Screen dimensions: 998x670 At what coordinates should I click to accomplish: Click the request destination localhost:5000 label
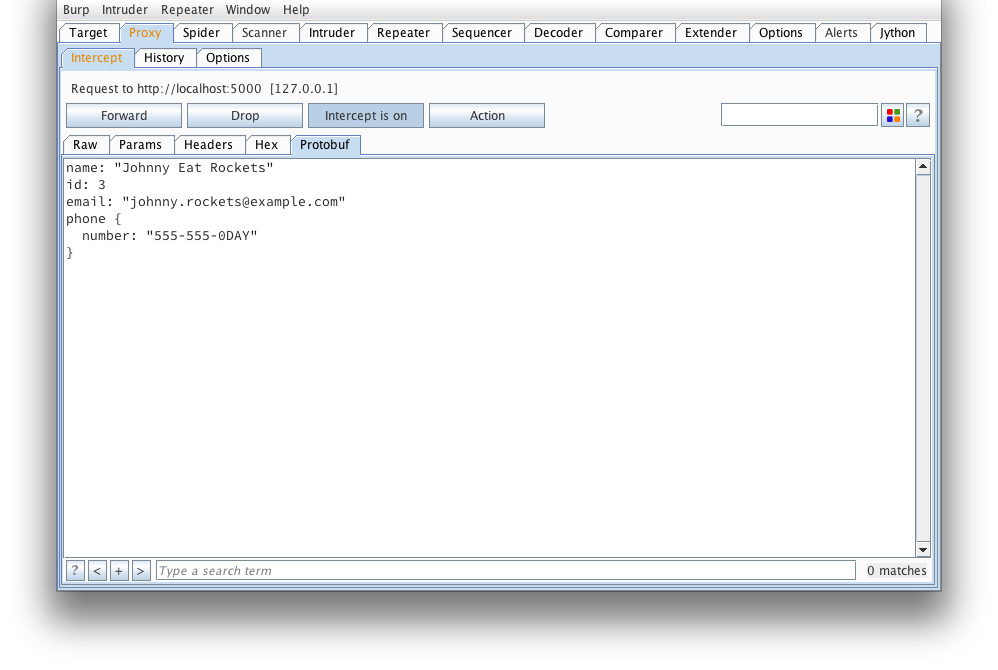coord(204,89)
